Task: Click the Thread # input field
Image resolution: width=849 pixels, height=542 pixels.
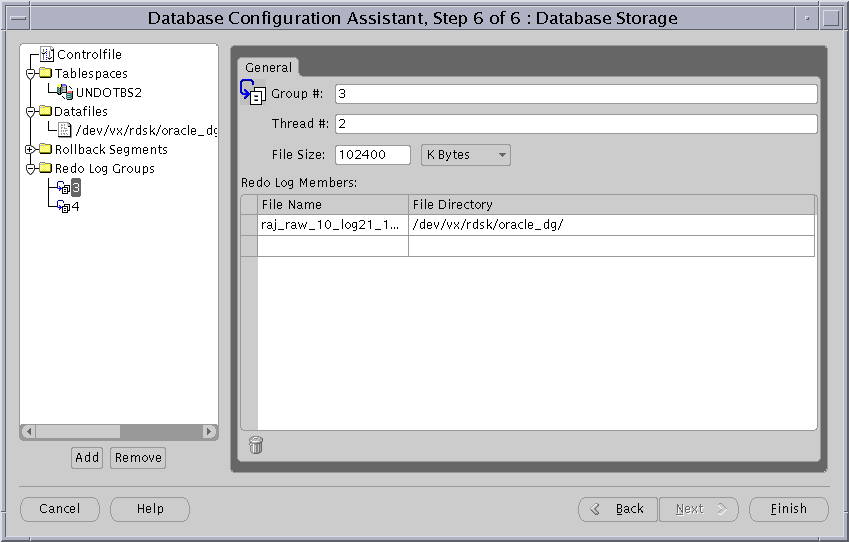Action: click(575, 124)
